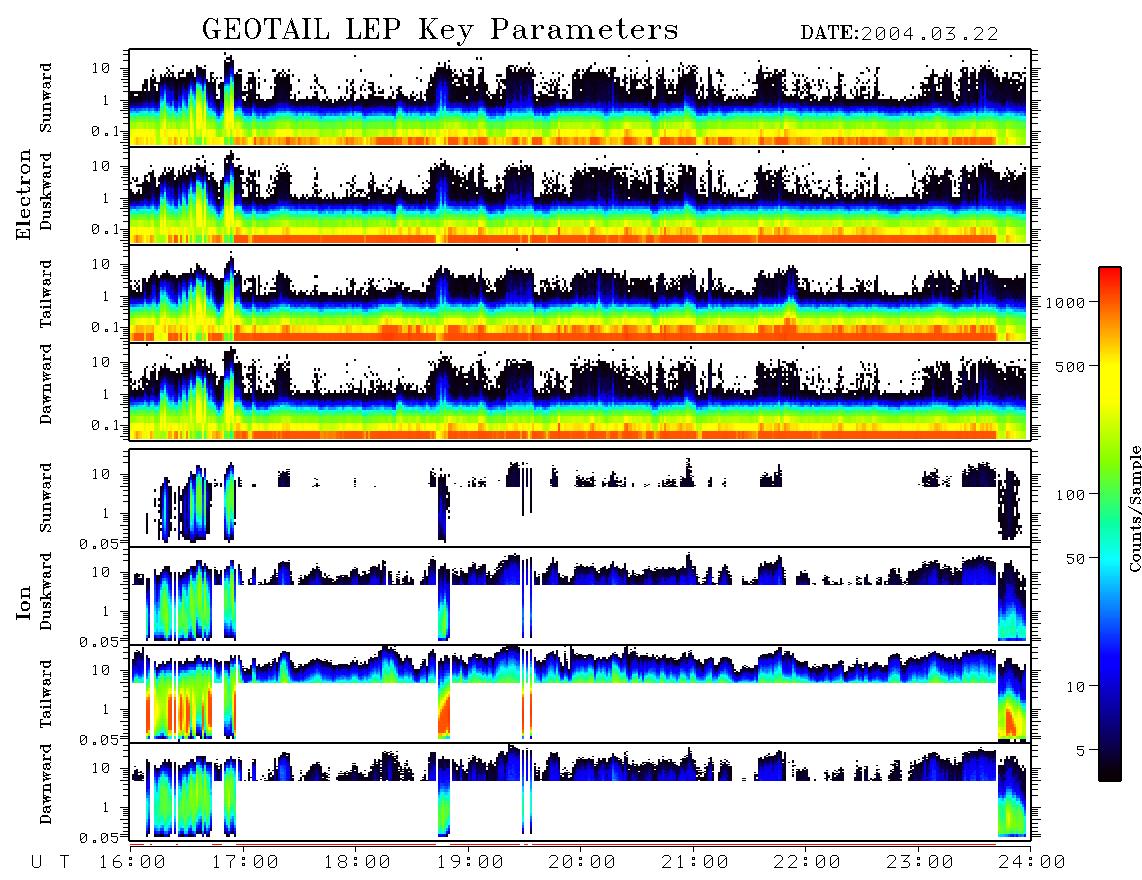Click the 'Counts/Sample' colorbar label
Screen dimensions: 1142x880
1134,508
